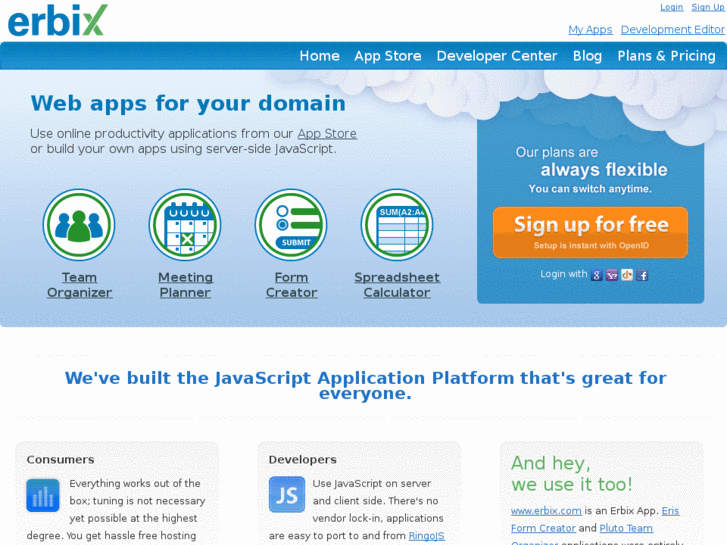Click the Sign up for free button

590,232
